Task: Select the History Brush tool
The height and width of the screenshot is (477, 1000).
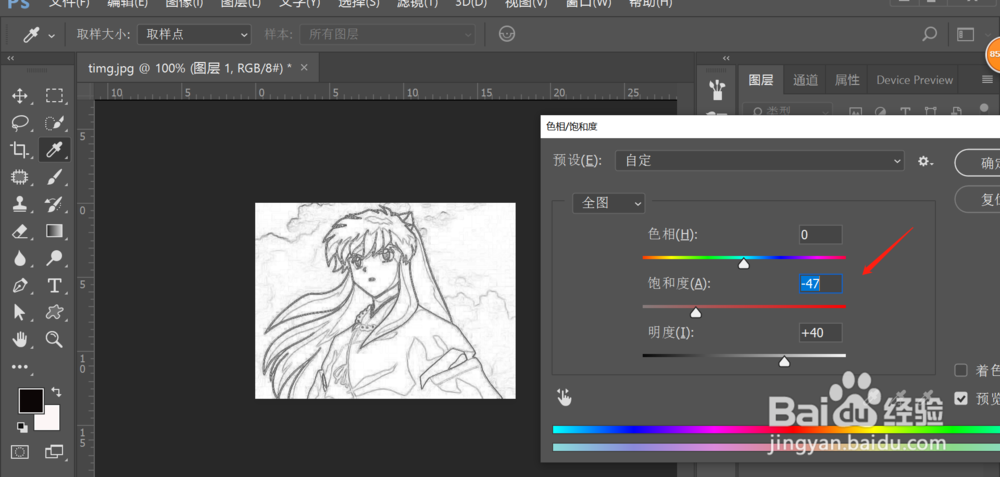Action: click(x=55, y=204)
